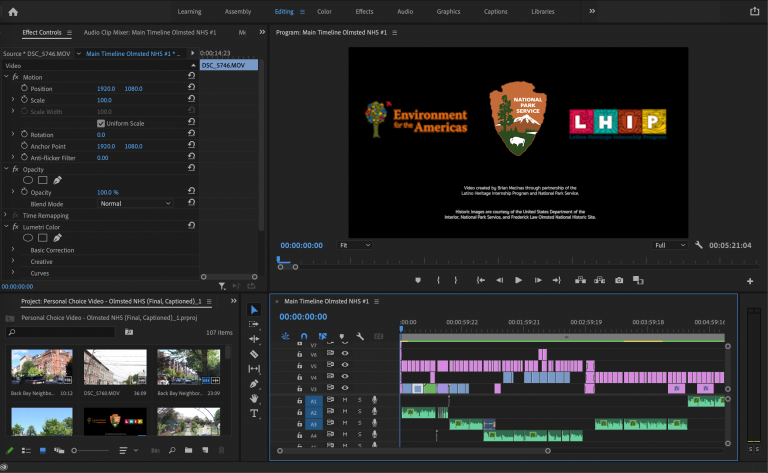
Task: Click the filter funnel in Effect Controls
Action: [x=222, y=286]
